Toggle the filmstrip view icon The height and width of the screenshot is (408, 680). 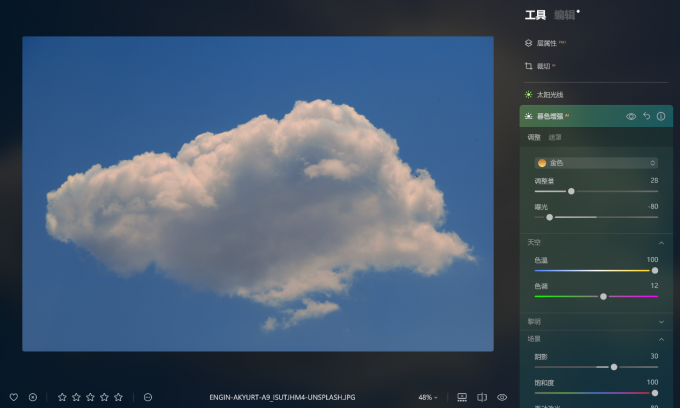click(x=462, y=397)
